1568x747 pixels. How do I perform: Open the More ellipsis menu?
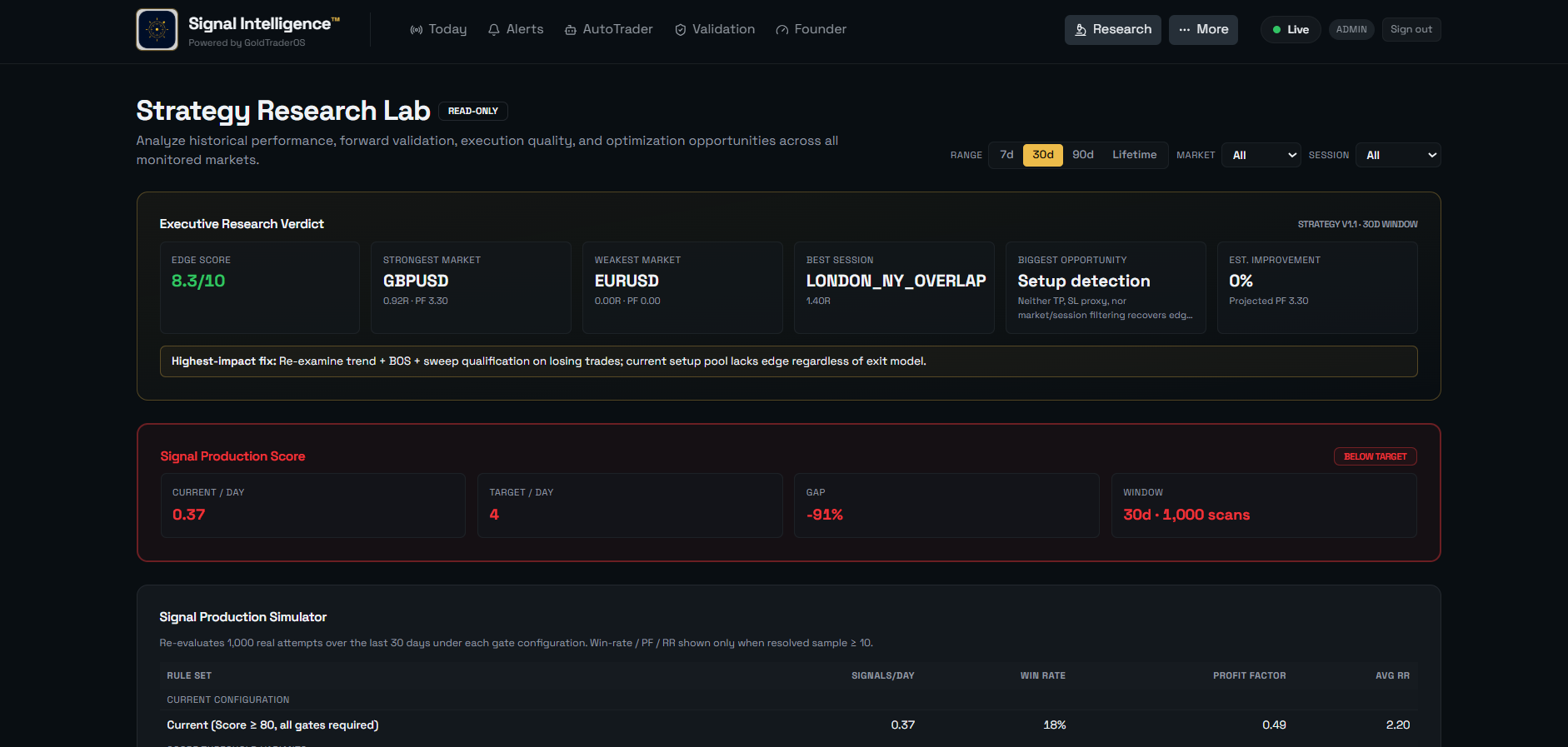tap(1203, 29)
